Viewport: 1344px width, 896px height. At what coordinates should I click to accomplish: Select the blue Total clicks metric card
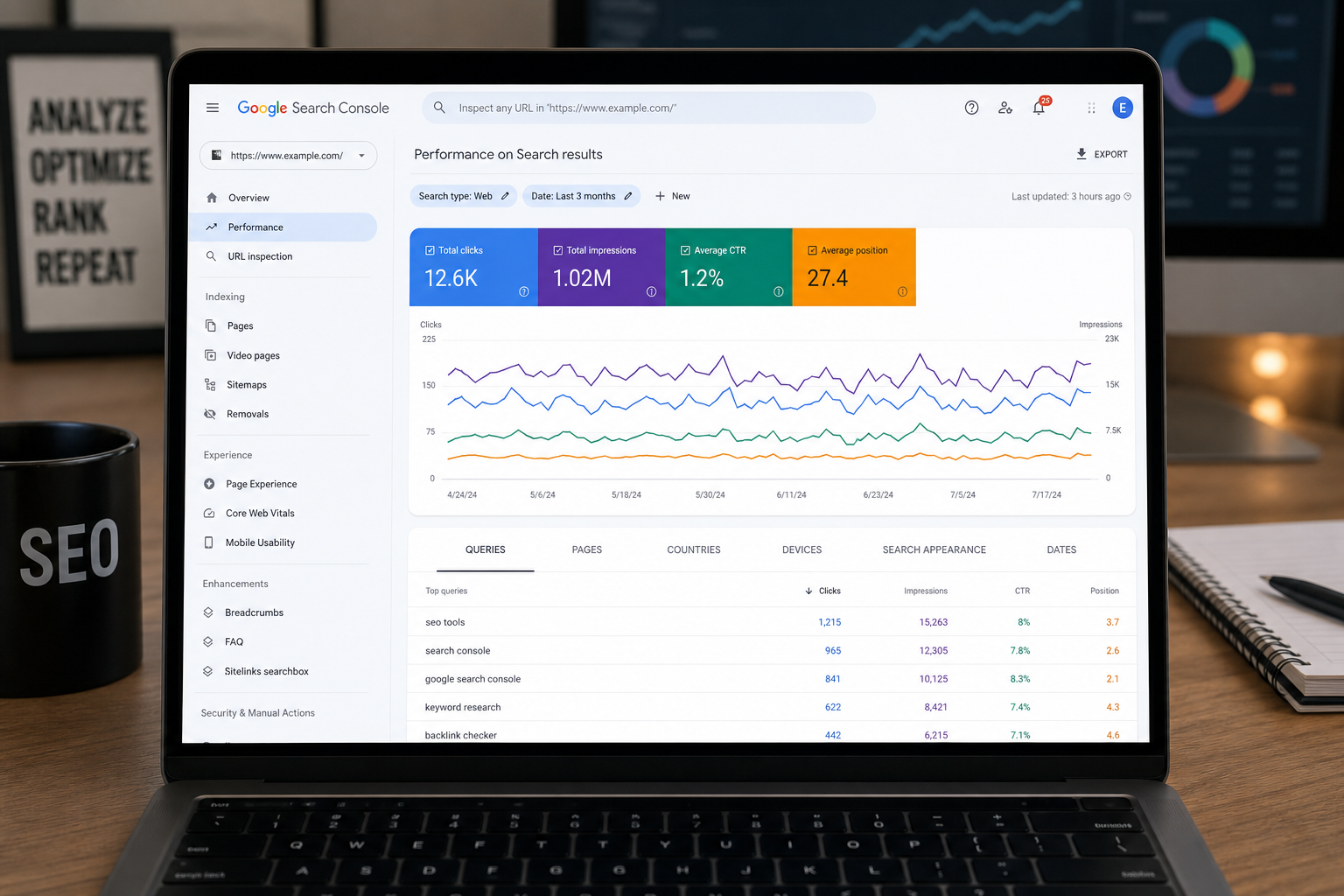(x=473, y=267)
